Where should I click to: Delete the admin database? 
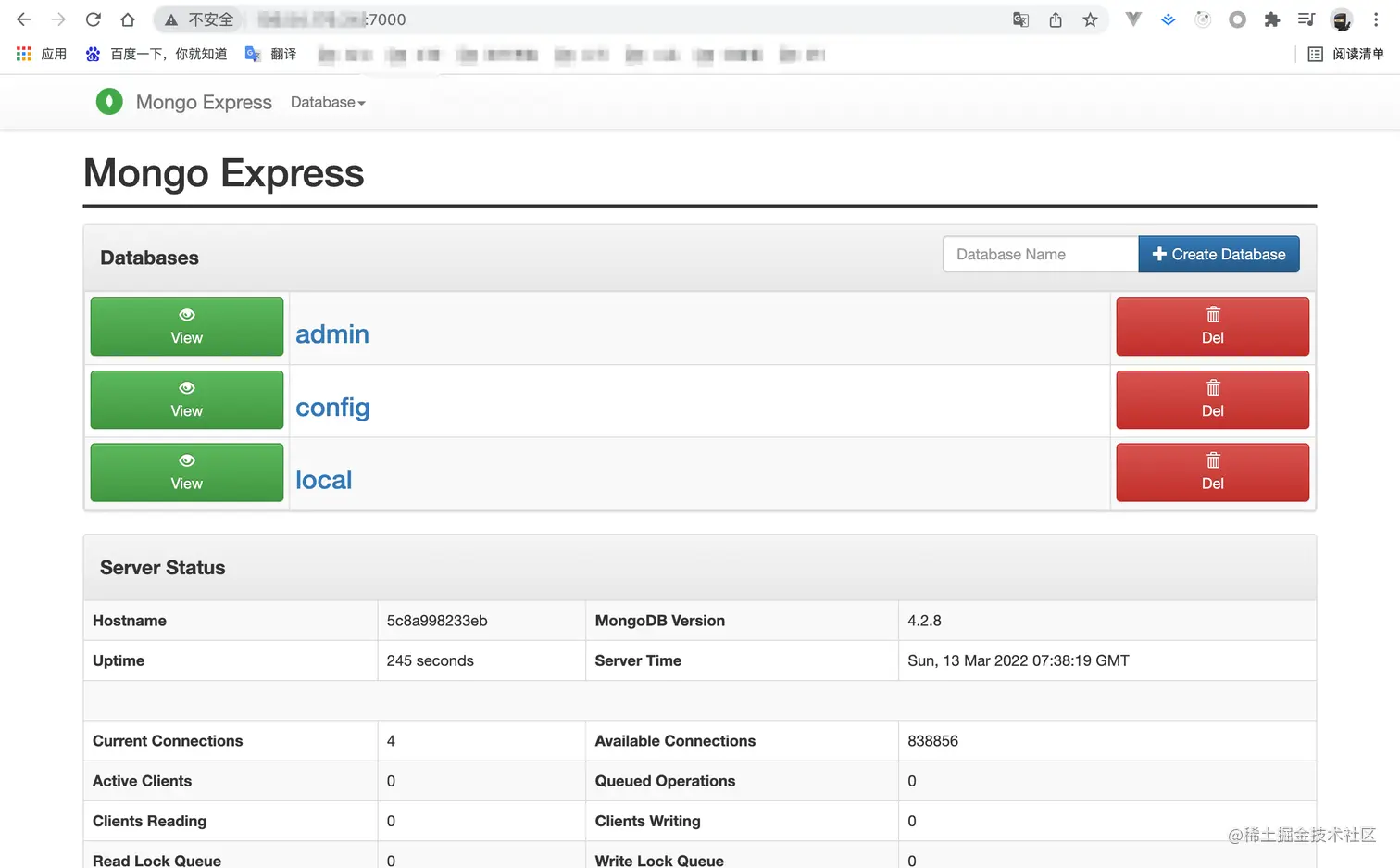pyautogui.click(x=1212, y=326)
